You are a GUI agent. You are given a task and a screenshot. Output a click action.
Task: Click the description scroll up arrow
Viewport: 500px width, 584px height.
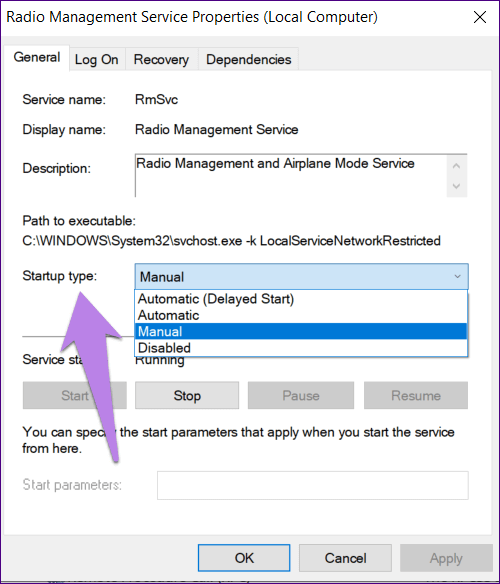(x=456, y=166)
